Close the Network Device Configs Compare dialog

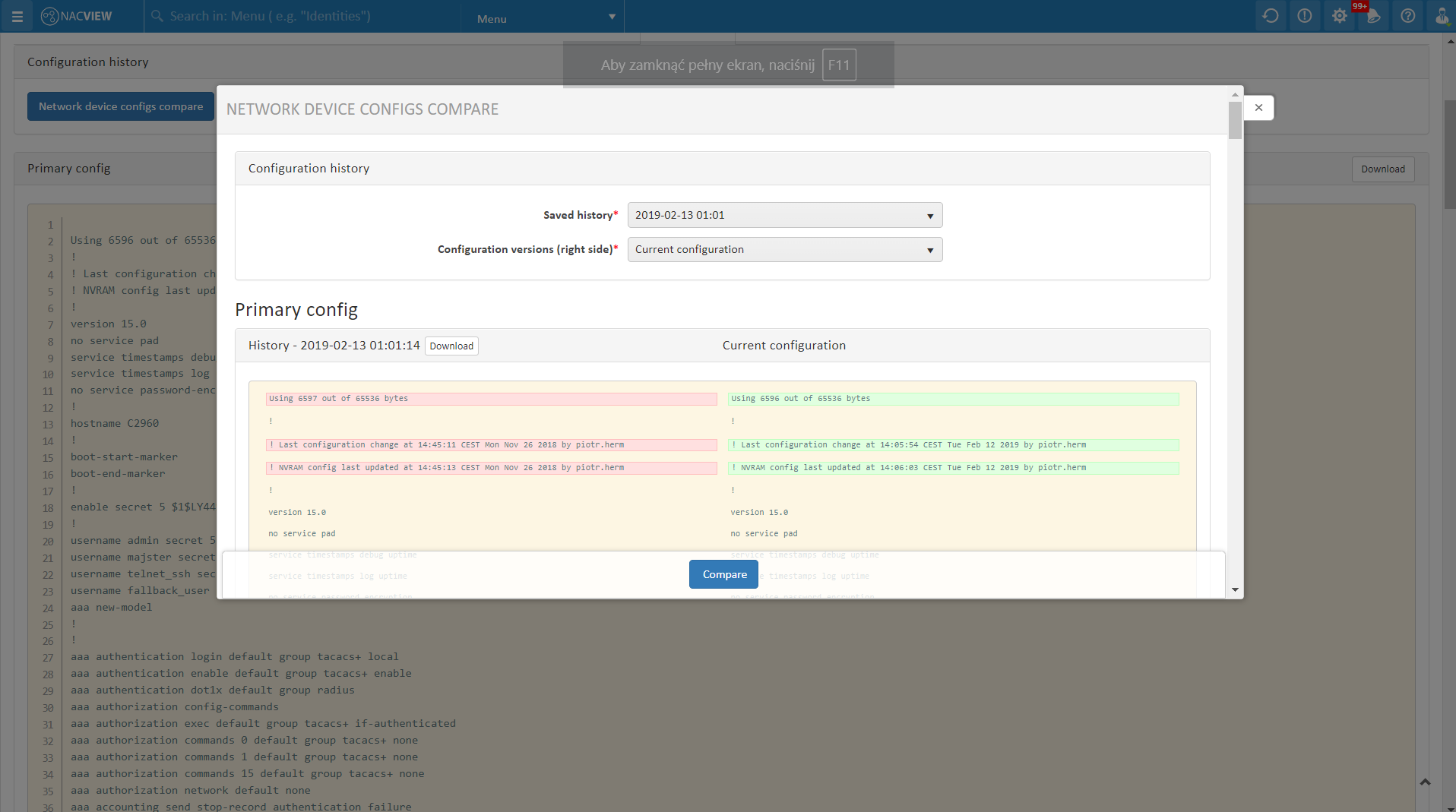[x=1258, y=107]
